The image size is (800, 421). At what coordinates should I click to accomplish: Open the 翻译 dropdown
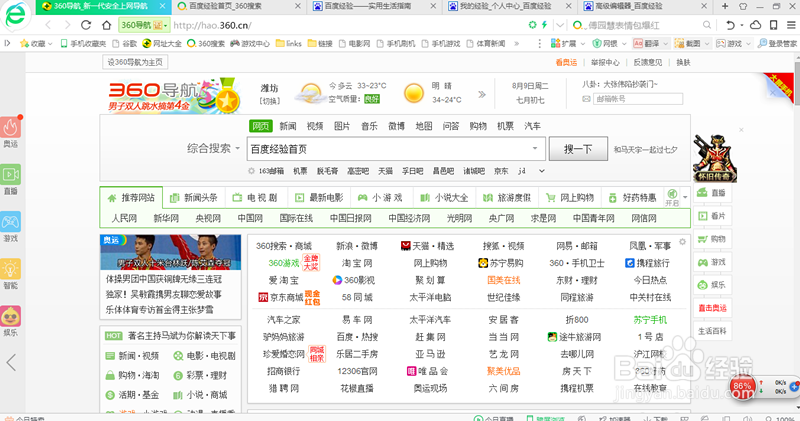click(651, 43)
